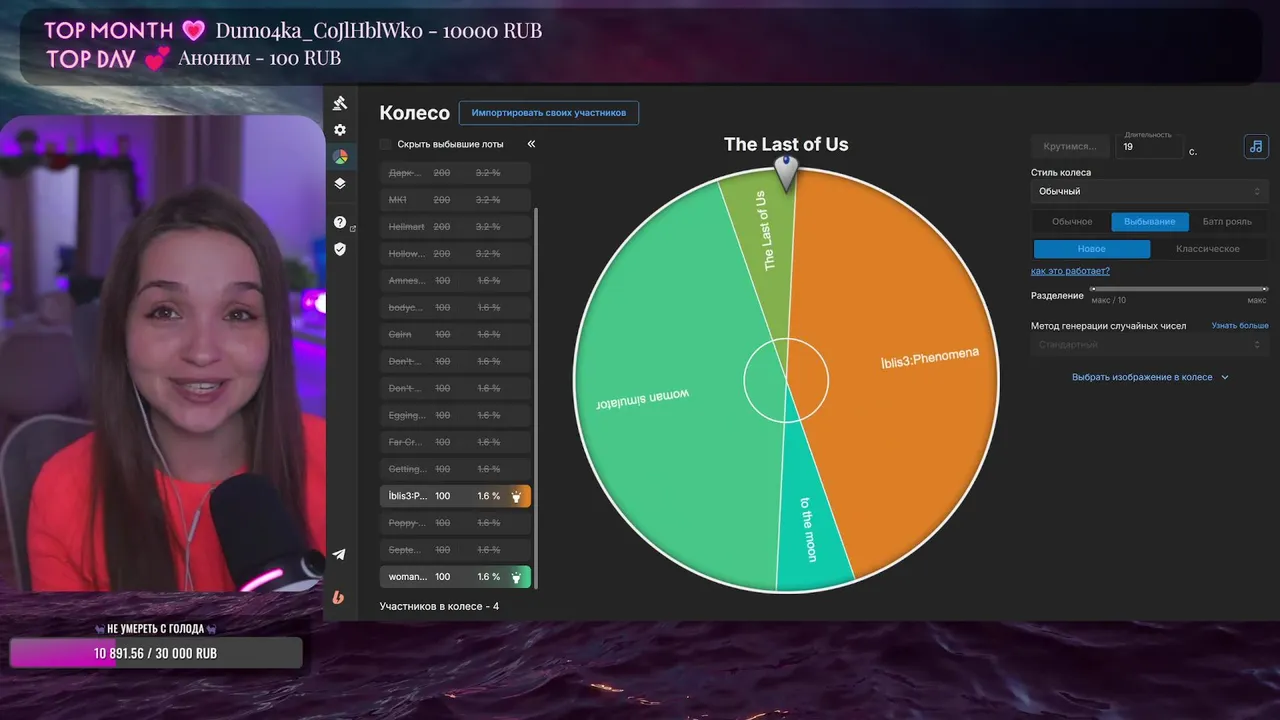Image resolution: width=1280 pixels, height=720 pixels.
Task: Select the crossed-out 'Cairn' lot row
Action: [455, 335]
